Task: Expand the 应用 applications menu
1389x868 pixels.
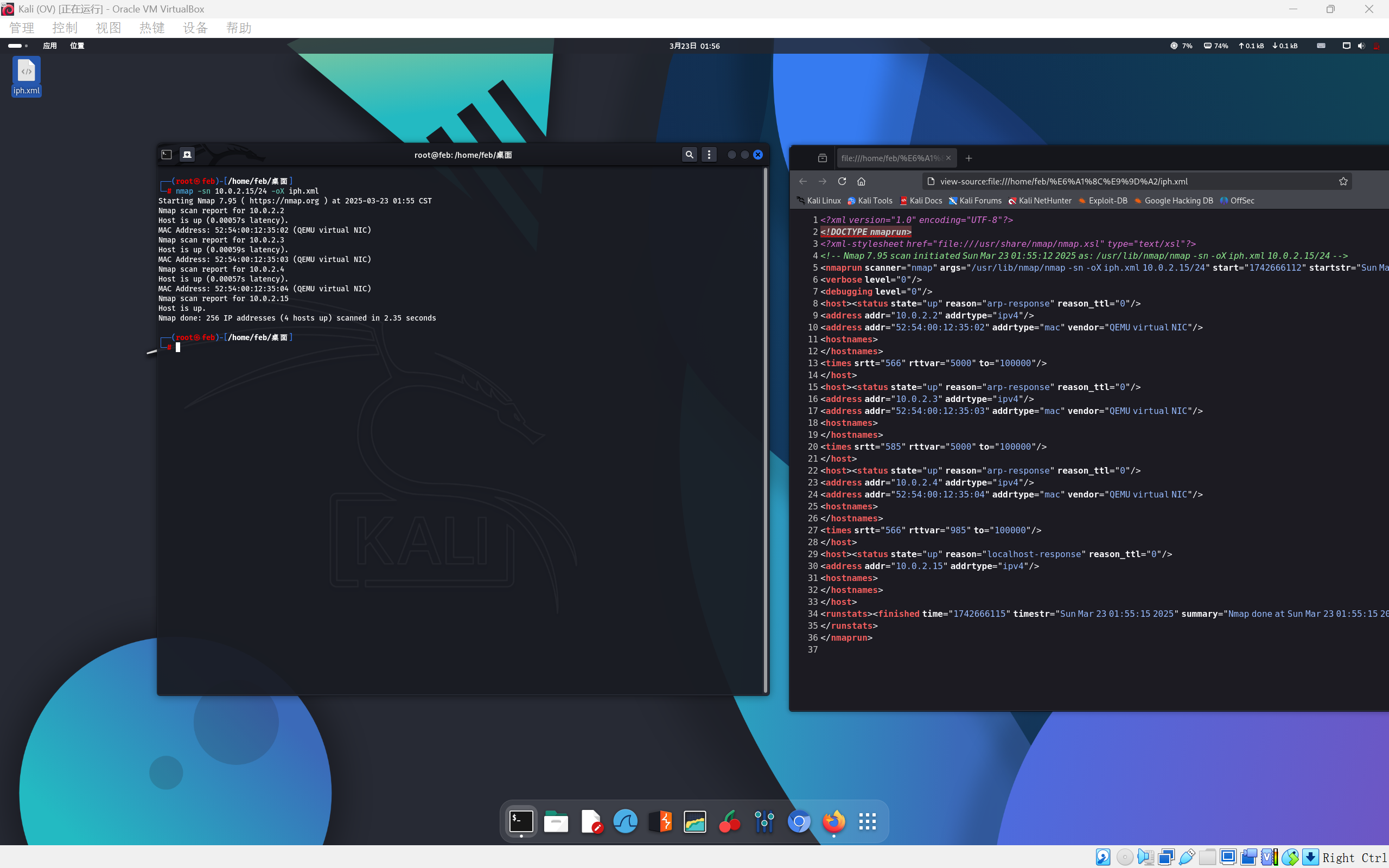Action: coord(50,46)
